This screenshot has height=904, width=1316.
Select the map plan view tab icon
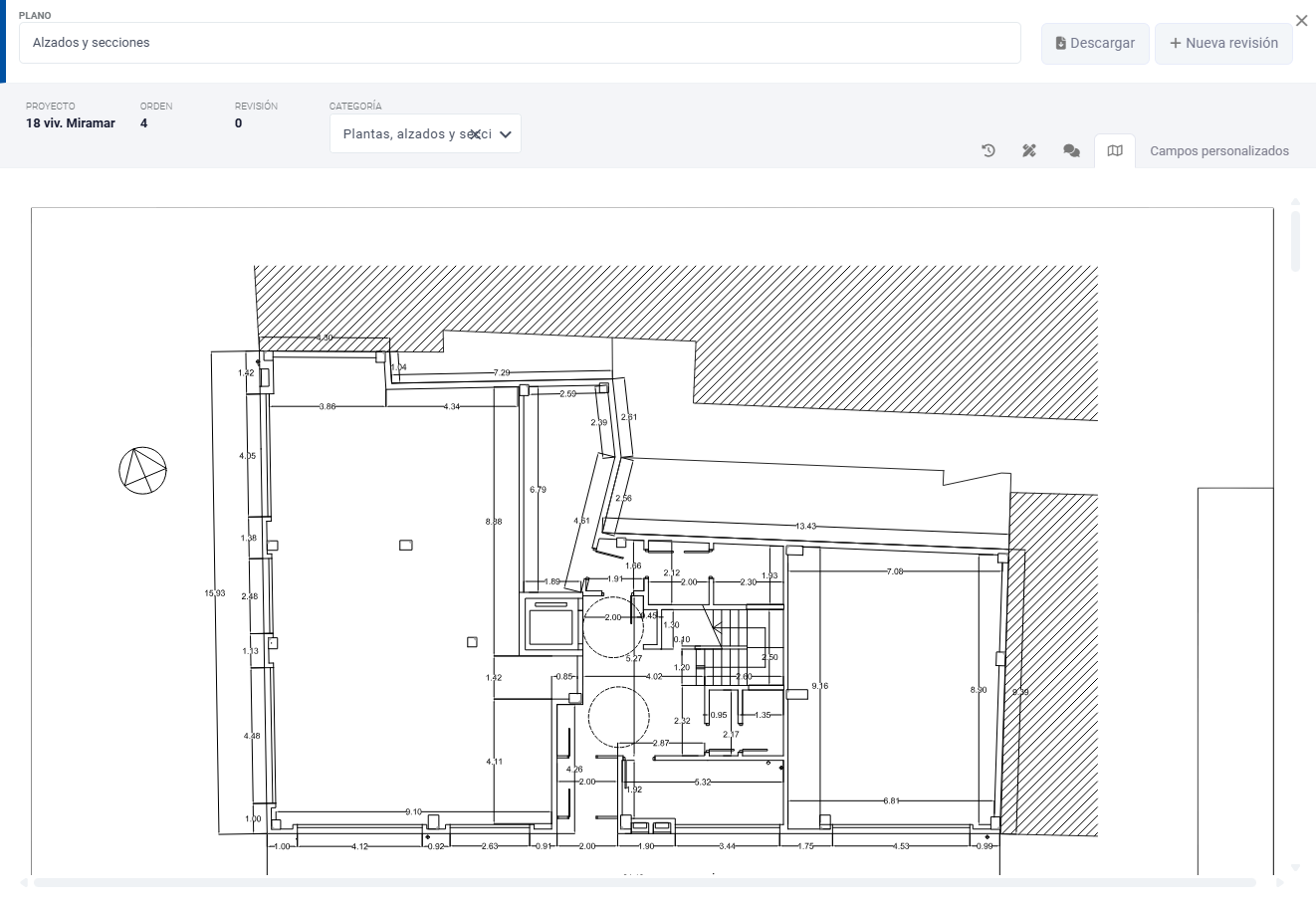click(1115, 151)
